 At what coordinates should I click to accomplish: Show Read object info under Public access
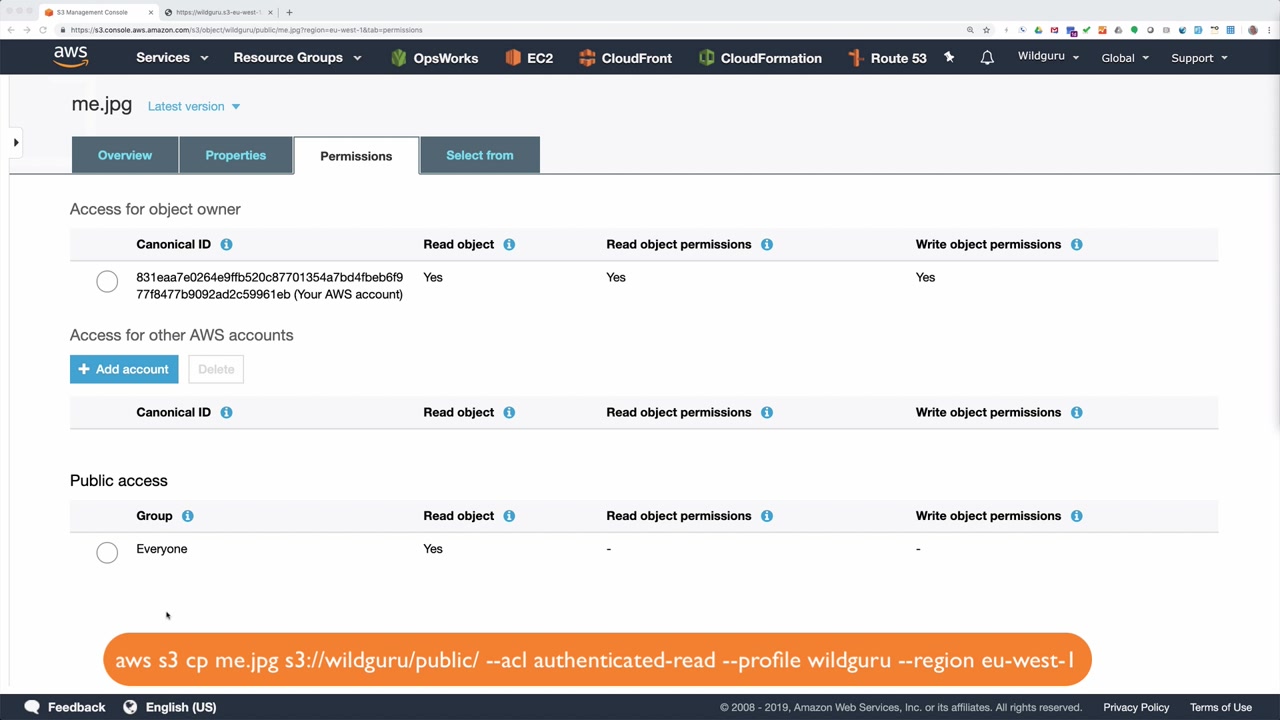(x=509, y=516)
